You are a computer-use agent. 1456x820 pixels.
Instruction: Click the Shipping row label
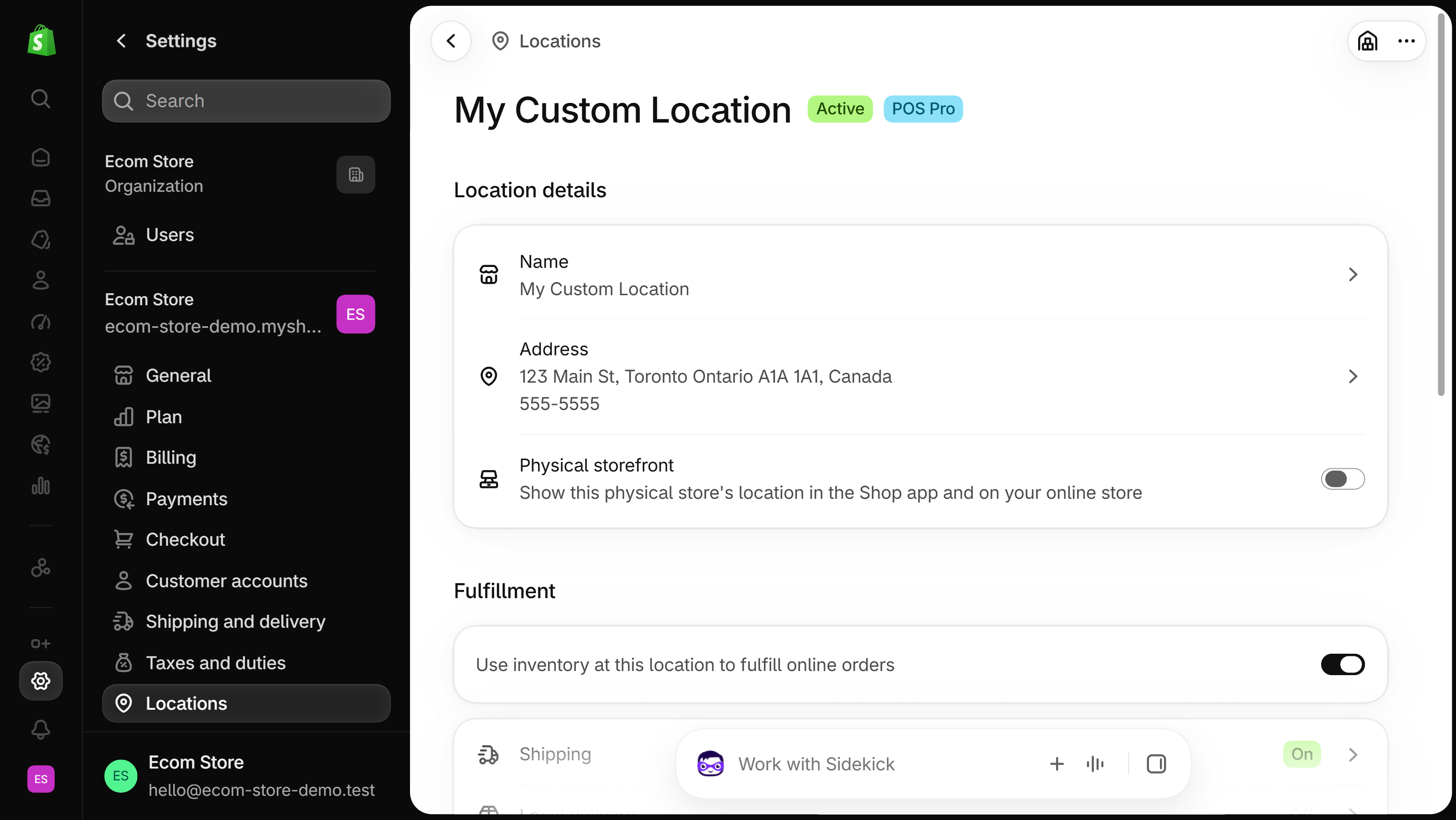coord(555,754)
